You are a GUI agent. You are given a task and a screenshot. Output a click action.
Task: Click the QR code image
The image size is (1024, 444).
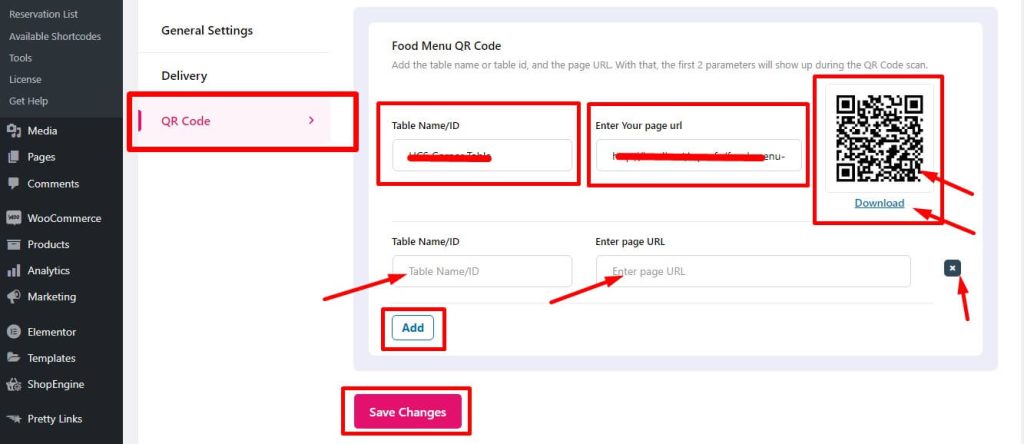tap(880, 138)
